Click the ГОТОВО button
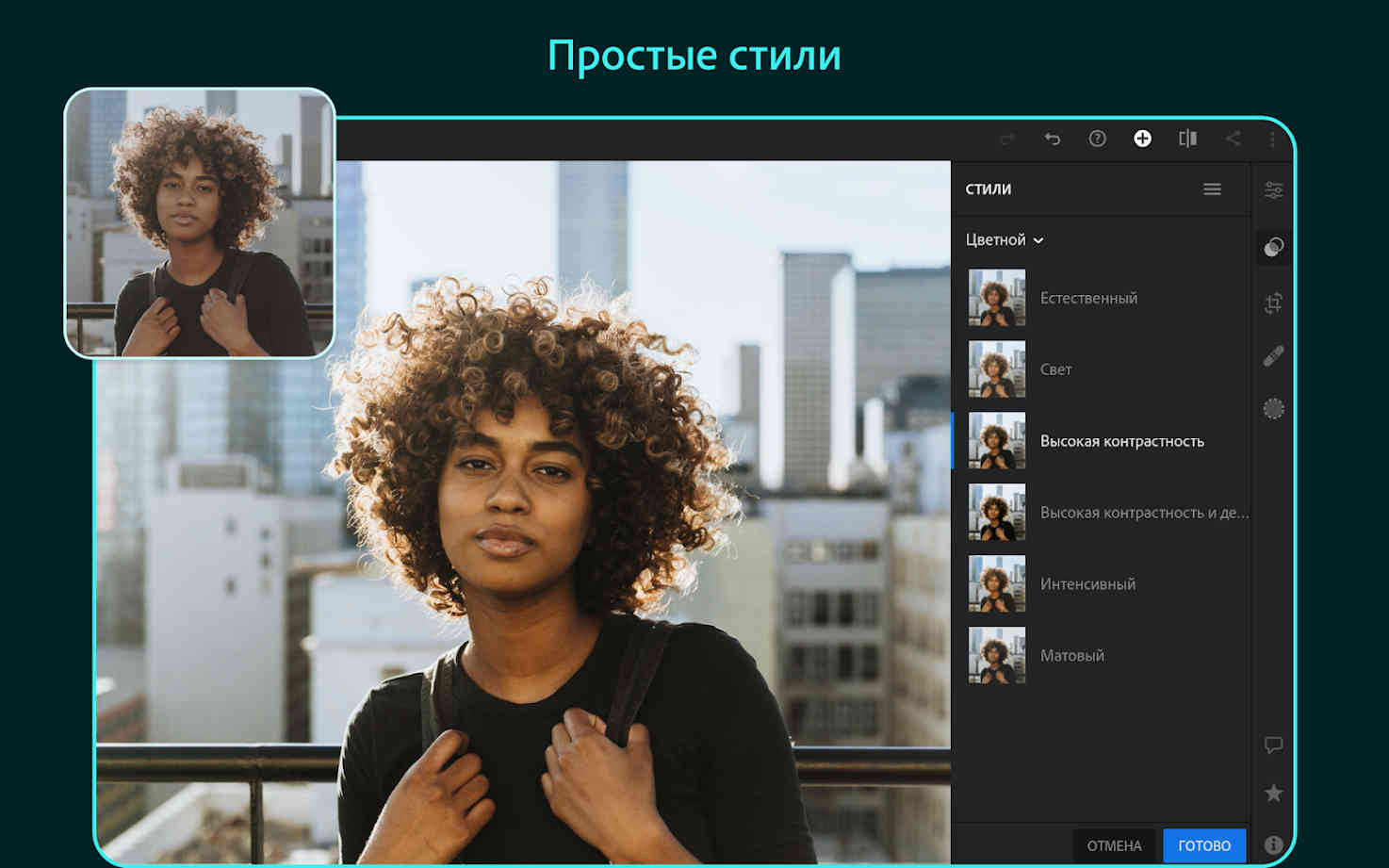Screen dimensions: 1389x868 click(x=1204, y=845)
